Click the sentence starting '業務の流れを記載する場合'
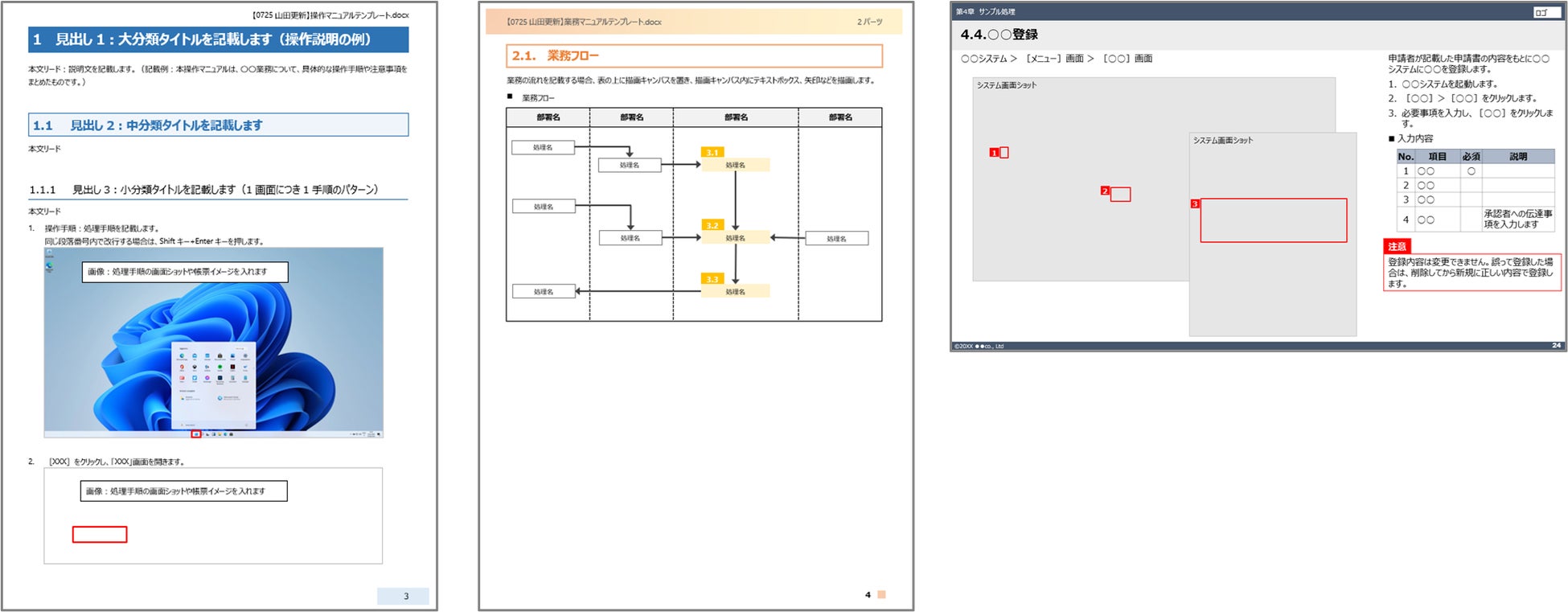The image size is (1568, 612). pos(691,80)
